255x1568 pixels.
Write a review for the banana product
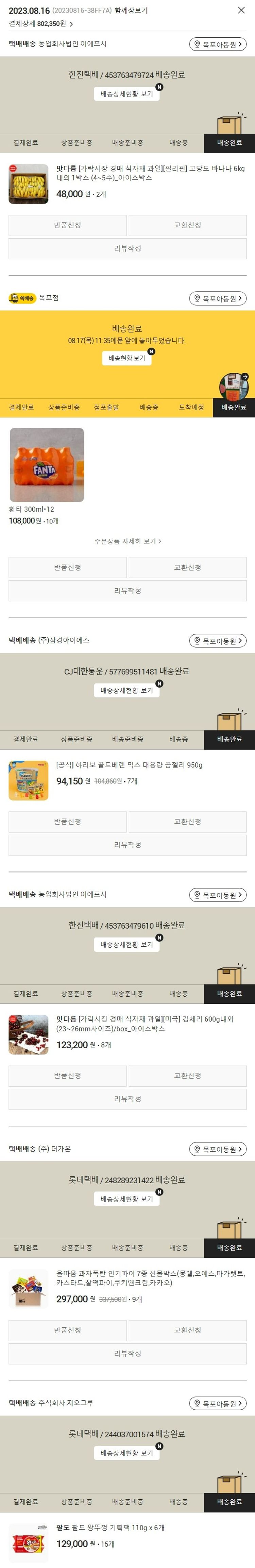point(127,248)
